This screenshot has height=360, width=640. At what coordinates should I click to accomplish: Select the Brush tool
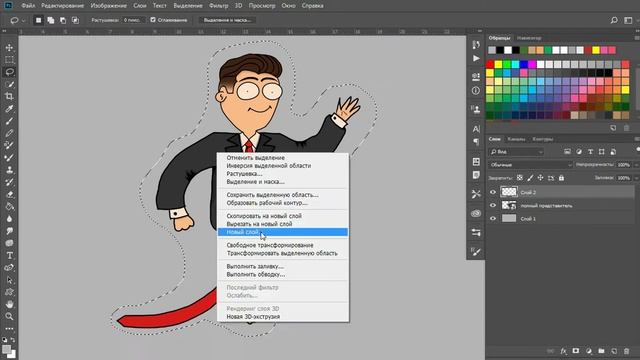(x=9, y=121)
